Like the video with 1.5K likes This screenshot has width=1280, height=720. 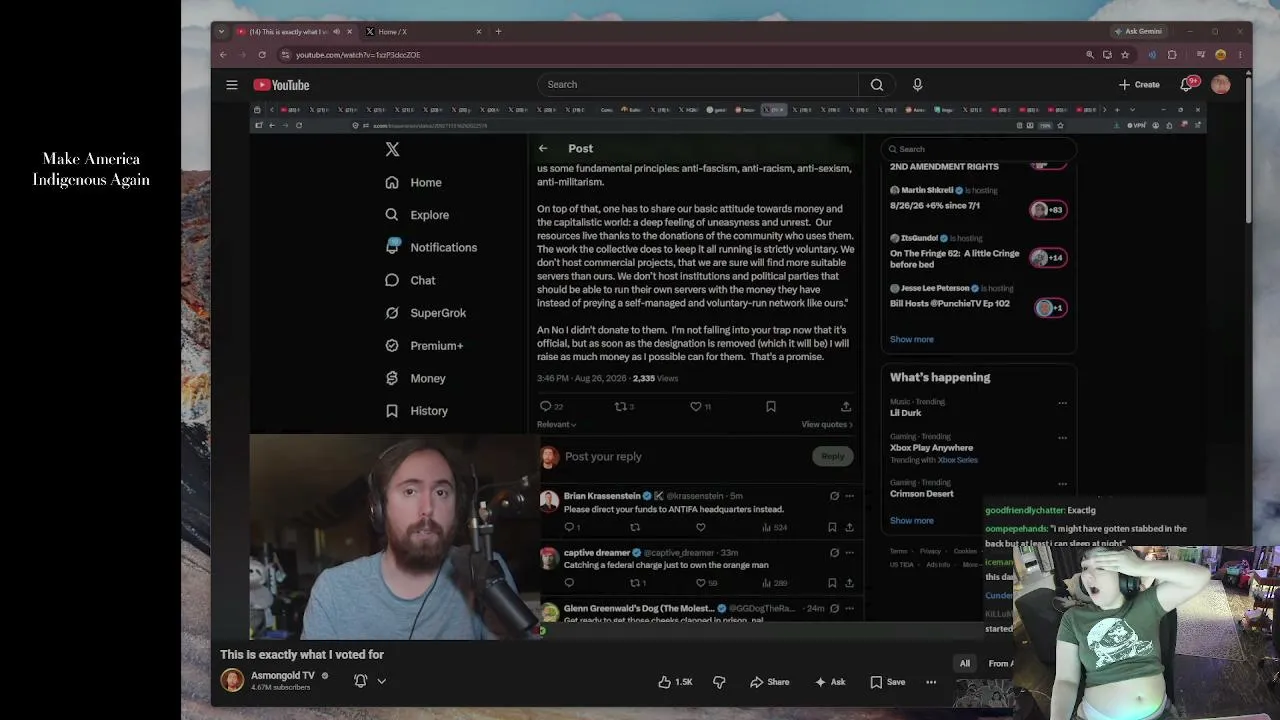click(675, 682)
